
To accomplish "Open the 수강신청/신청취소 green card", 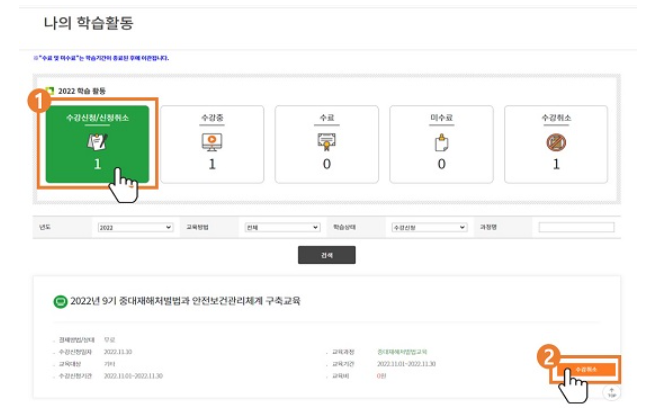I will (x=97, y=144).
